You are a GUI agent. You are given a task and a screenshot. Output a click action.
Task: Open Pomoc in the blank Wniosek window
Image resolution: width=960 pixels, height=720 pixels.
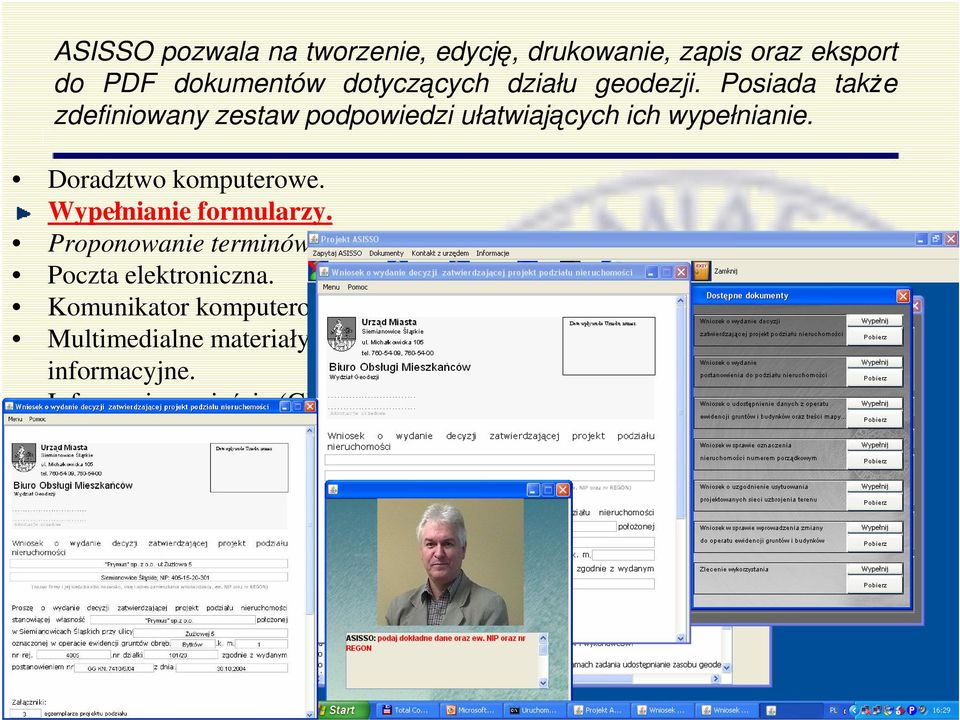(x=358, y=287)
